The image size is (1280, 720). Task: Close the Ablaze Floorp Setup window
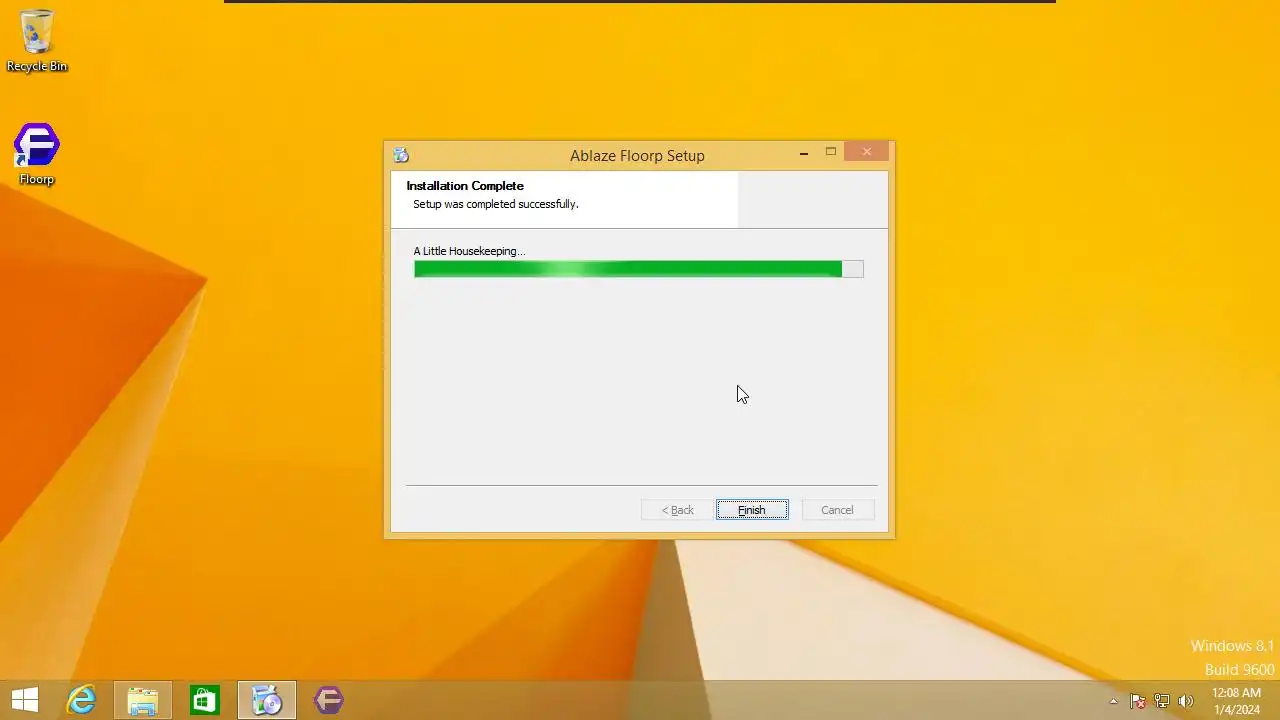pos(867,152)
